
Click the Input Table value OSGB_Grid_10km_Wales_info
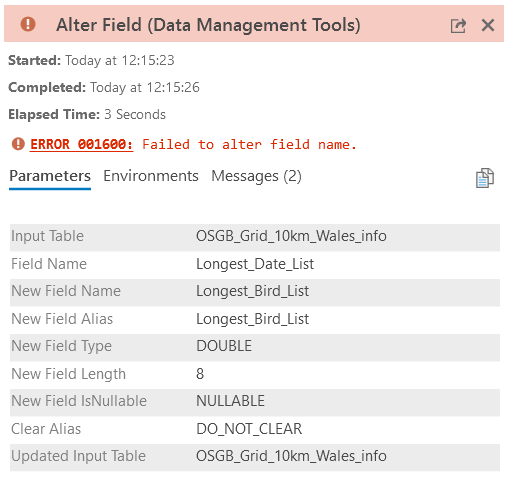291,236
